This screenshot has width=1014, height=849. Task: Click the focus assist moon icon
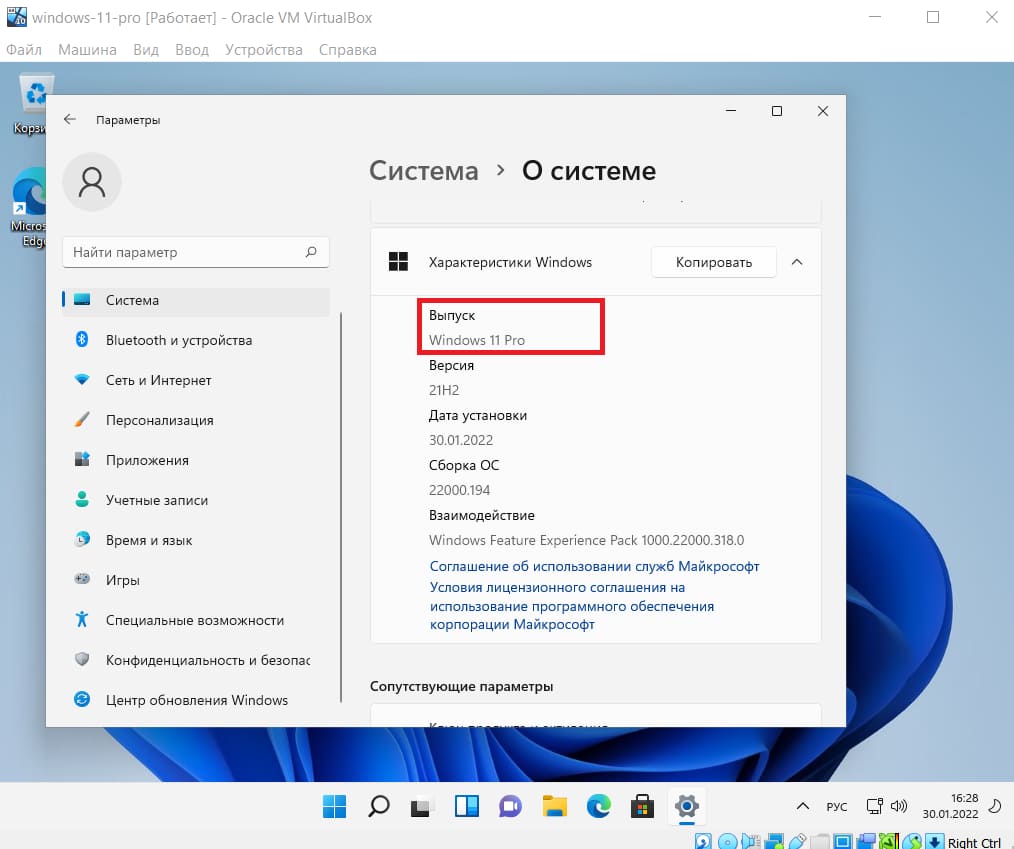(x=995, y=806)
